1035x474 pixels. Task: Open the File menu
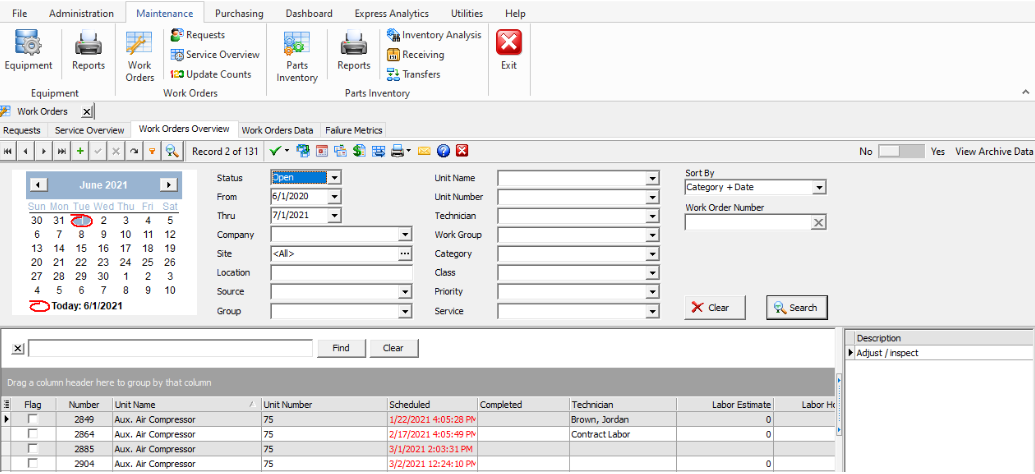(20, 13)
